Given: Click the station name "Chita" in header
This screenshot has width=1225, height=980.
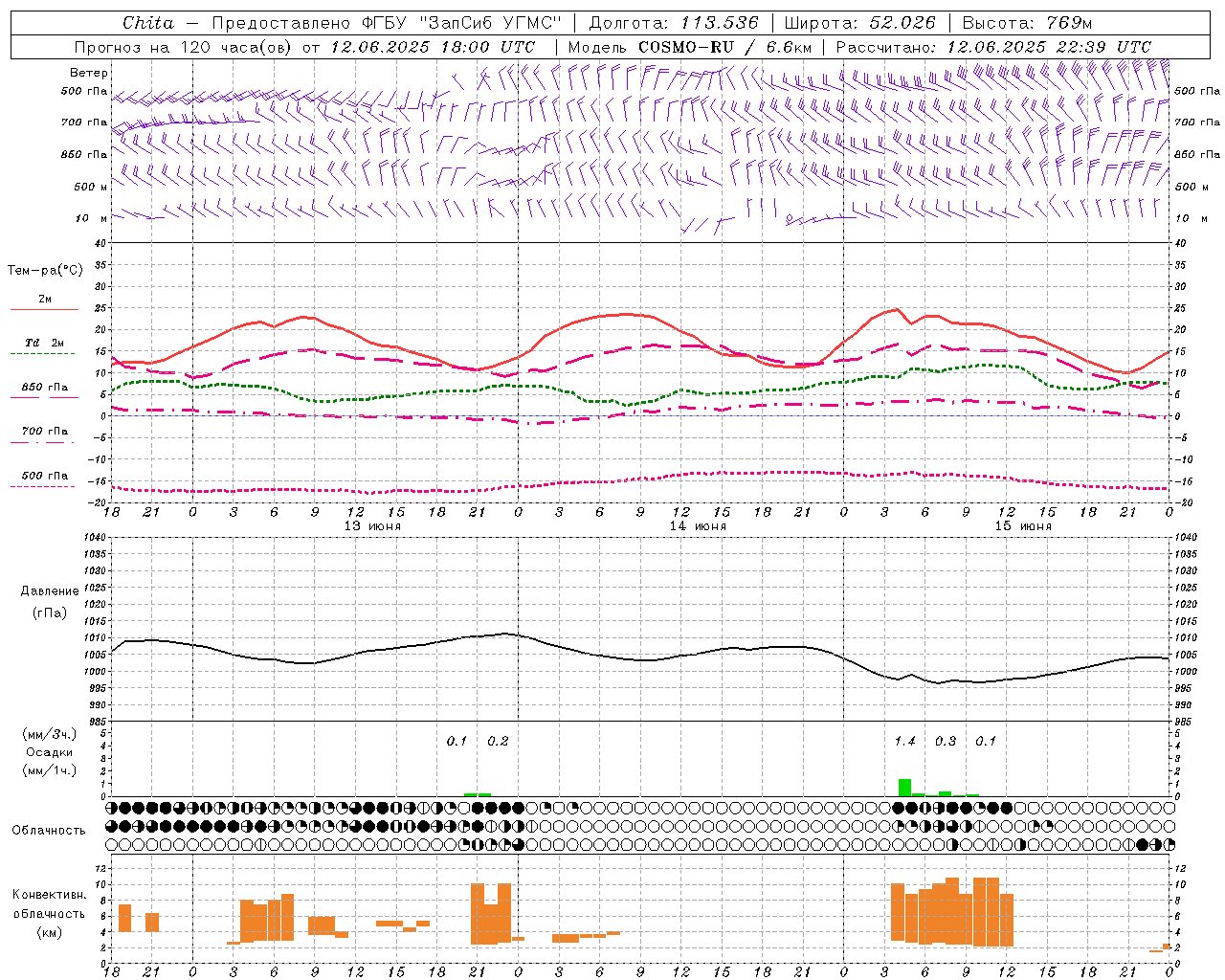Looking at the screenshot, I should (148, 23).
